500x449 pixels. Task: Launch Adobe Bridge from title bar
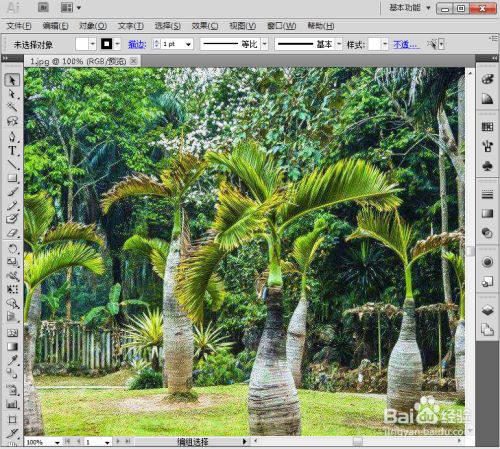43,7
